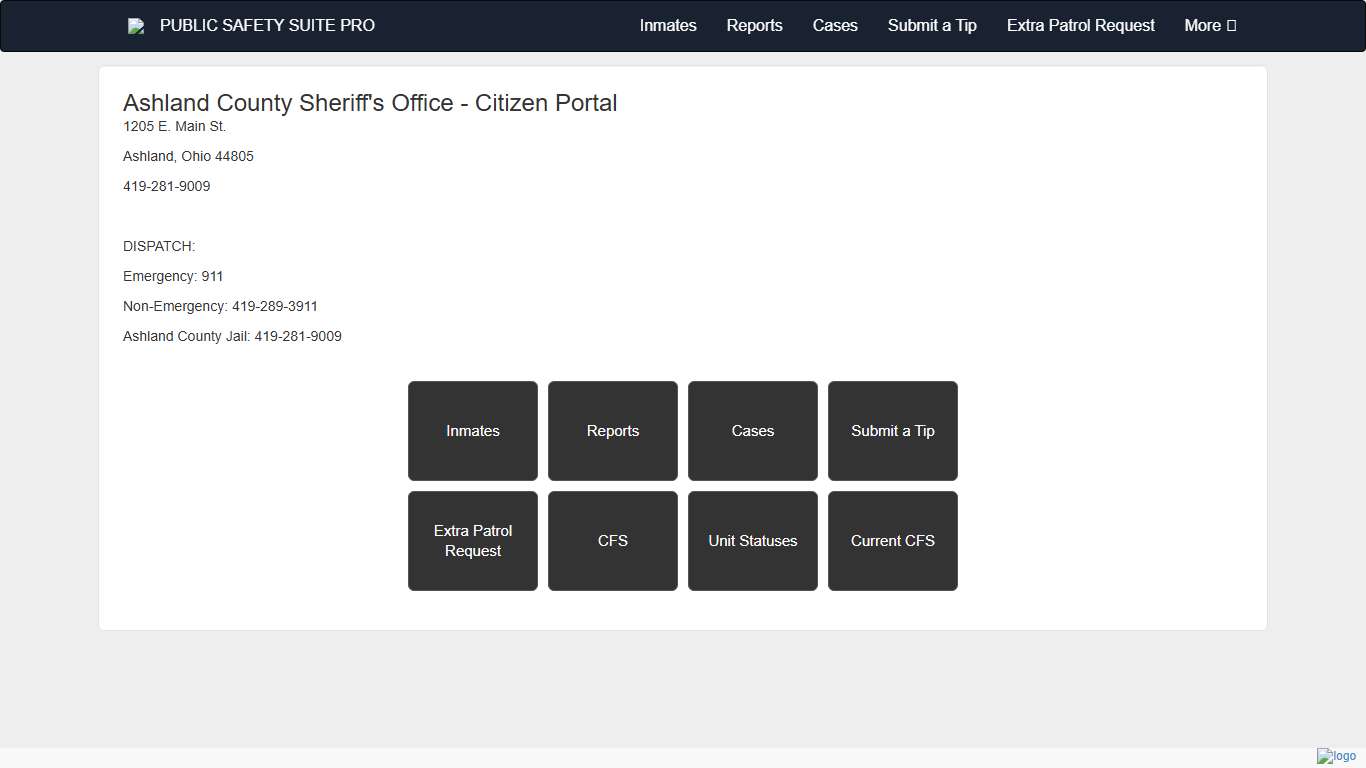Go to Cases in the navigation bar
The width and height of the screenshot is (1366, 768).
pyautogui.click(x=835, y=26)
